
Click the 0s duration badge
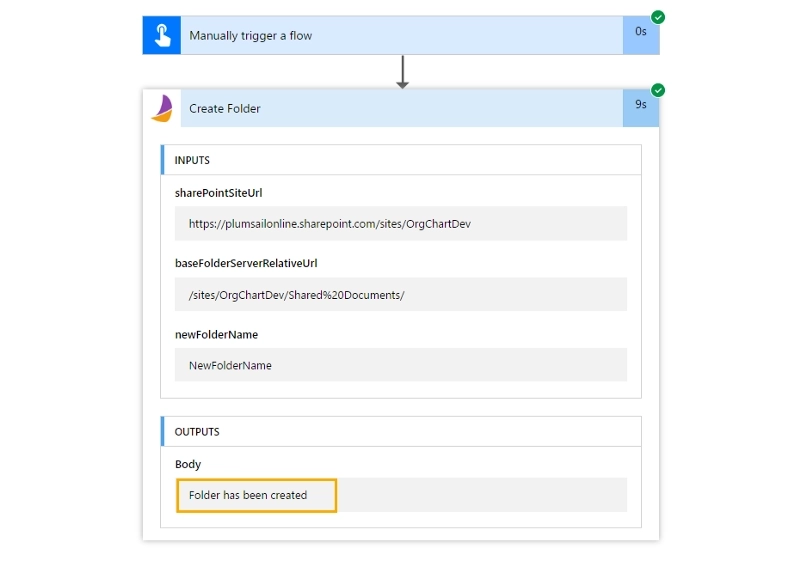point(641,35)
